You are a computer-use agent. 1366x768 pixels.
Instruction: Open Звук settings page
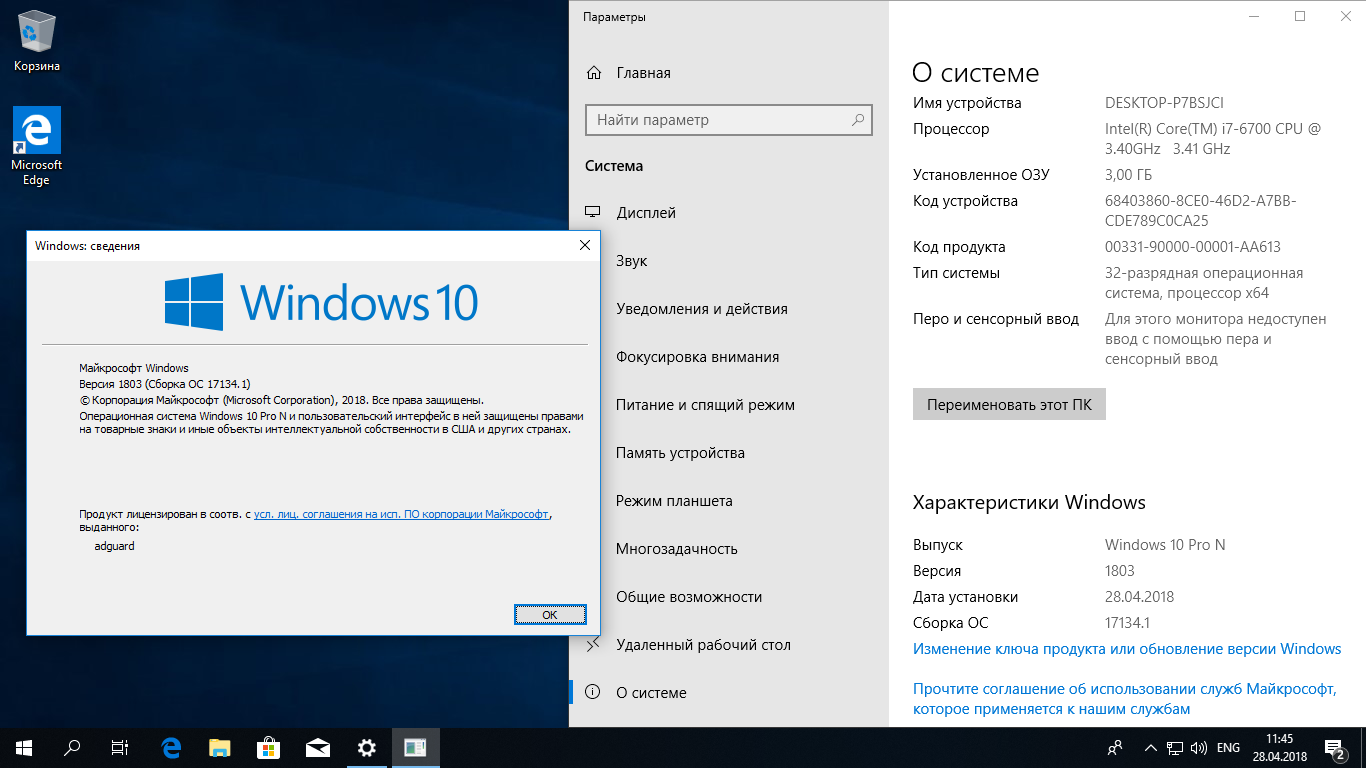coord(728,261)
